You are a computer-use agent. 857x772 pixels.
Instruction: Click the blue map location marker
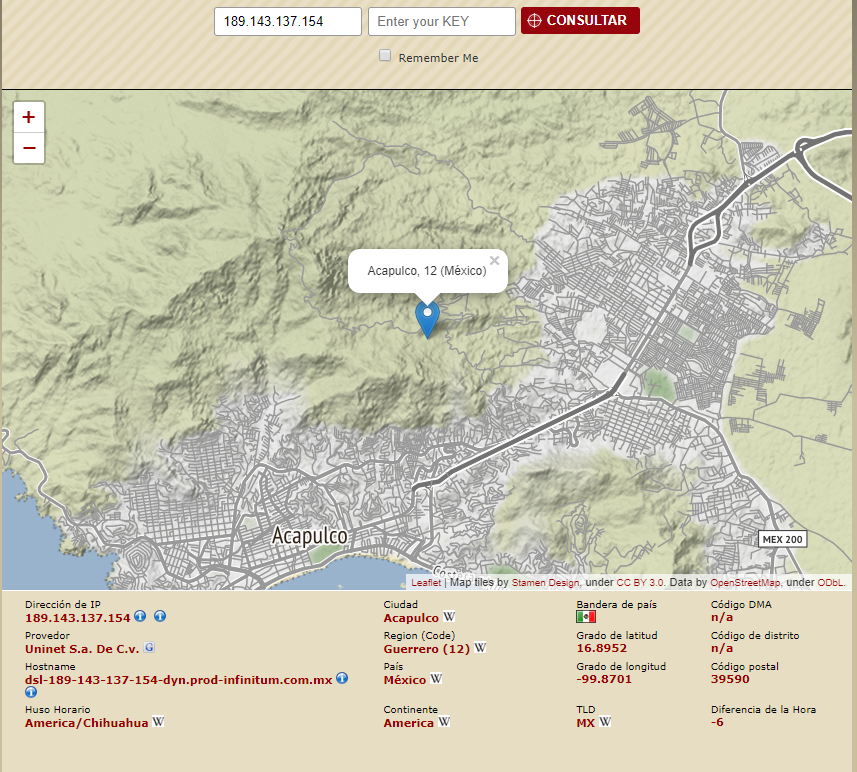tap(427, 319)
